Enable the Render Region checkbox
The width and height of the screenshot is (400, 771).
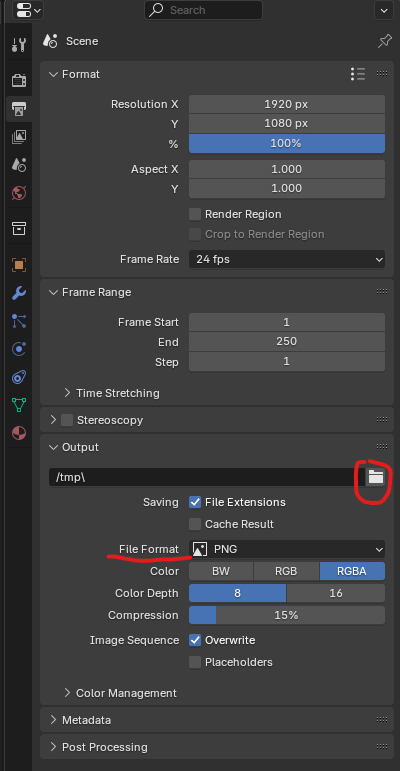pos(195,214)
